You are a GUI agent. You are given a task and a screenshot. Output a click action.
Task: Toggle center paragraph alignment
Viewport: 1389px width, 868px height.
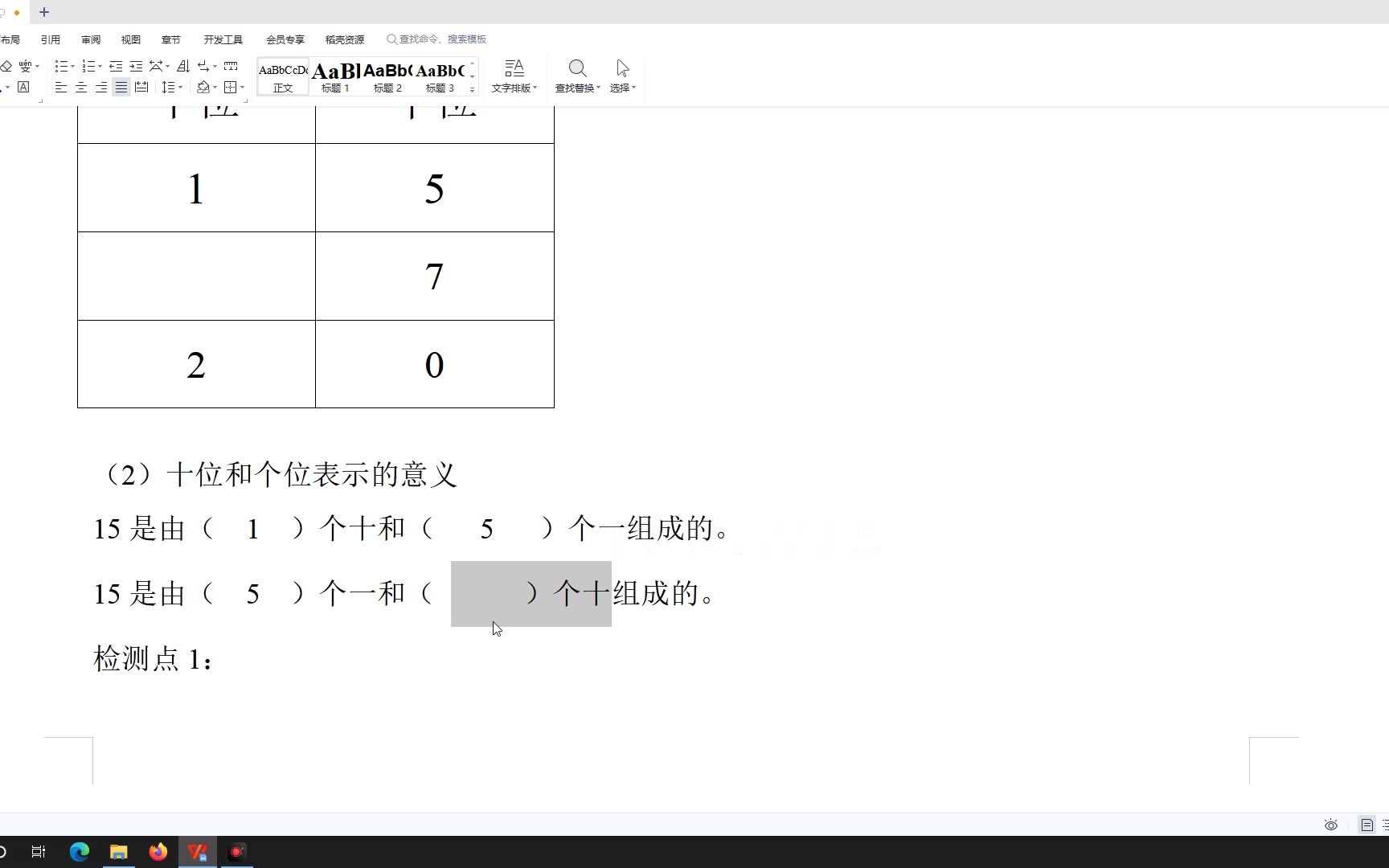80,88
